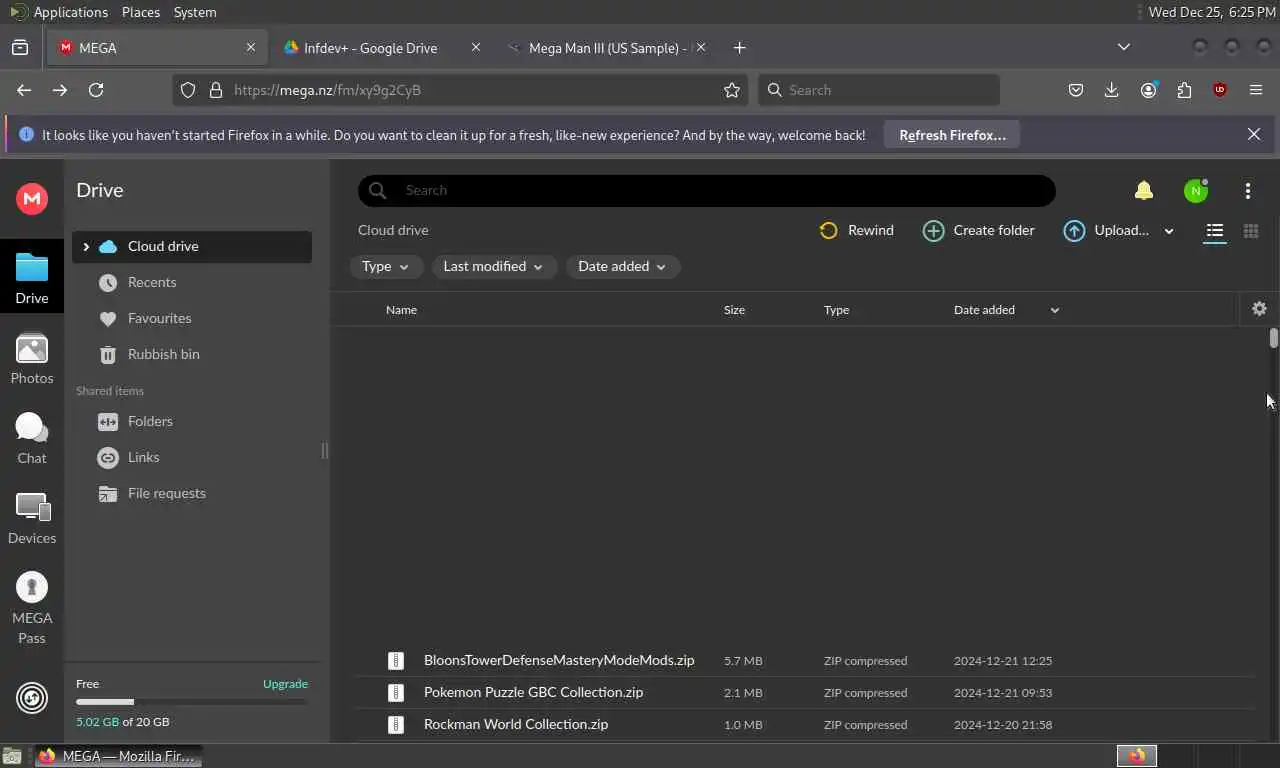Click Create folder
This screenshot has height=768, width=1280.
[x=978, y=230]
